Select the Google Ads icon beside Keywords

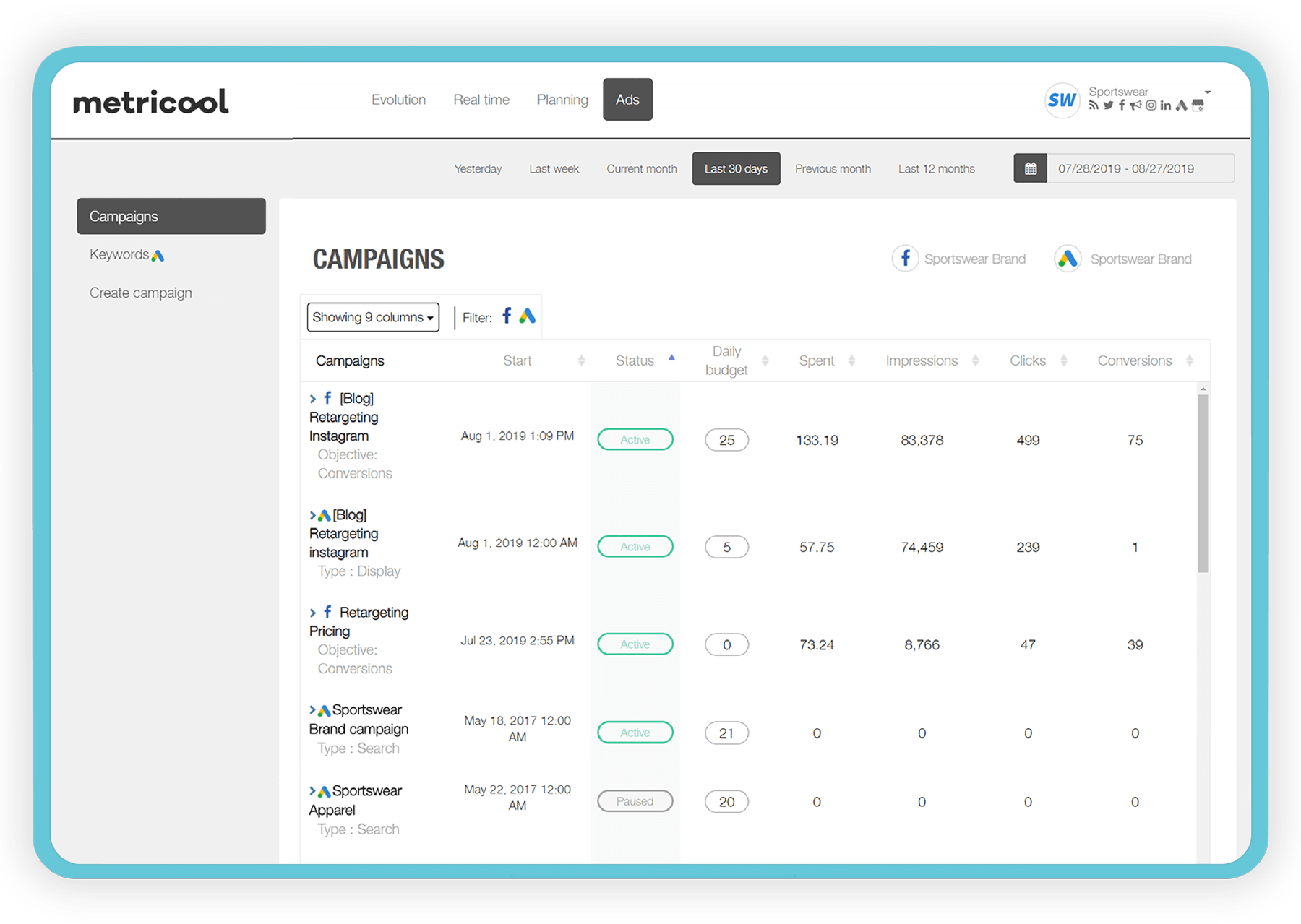pyautogui.click(x=158, y=254)
